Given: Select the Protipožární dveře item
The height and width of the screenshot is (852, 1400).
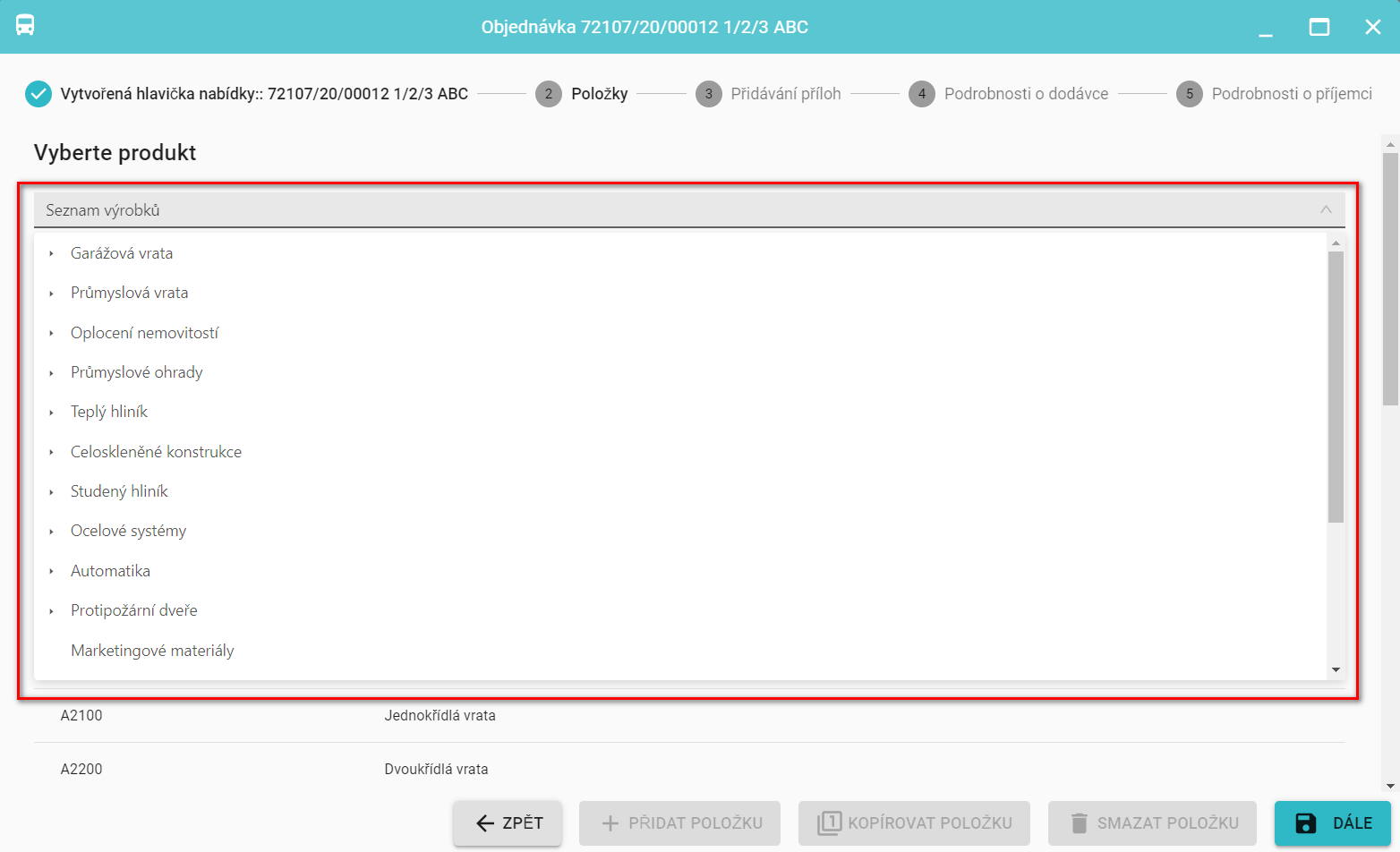Looking at the screenshot, I should (x=134, y=610).
